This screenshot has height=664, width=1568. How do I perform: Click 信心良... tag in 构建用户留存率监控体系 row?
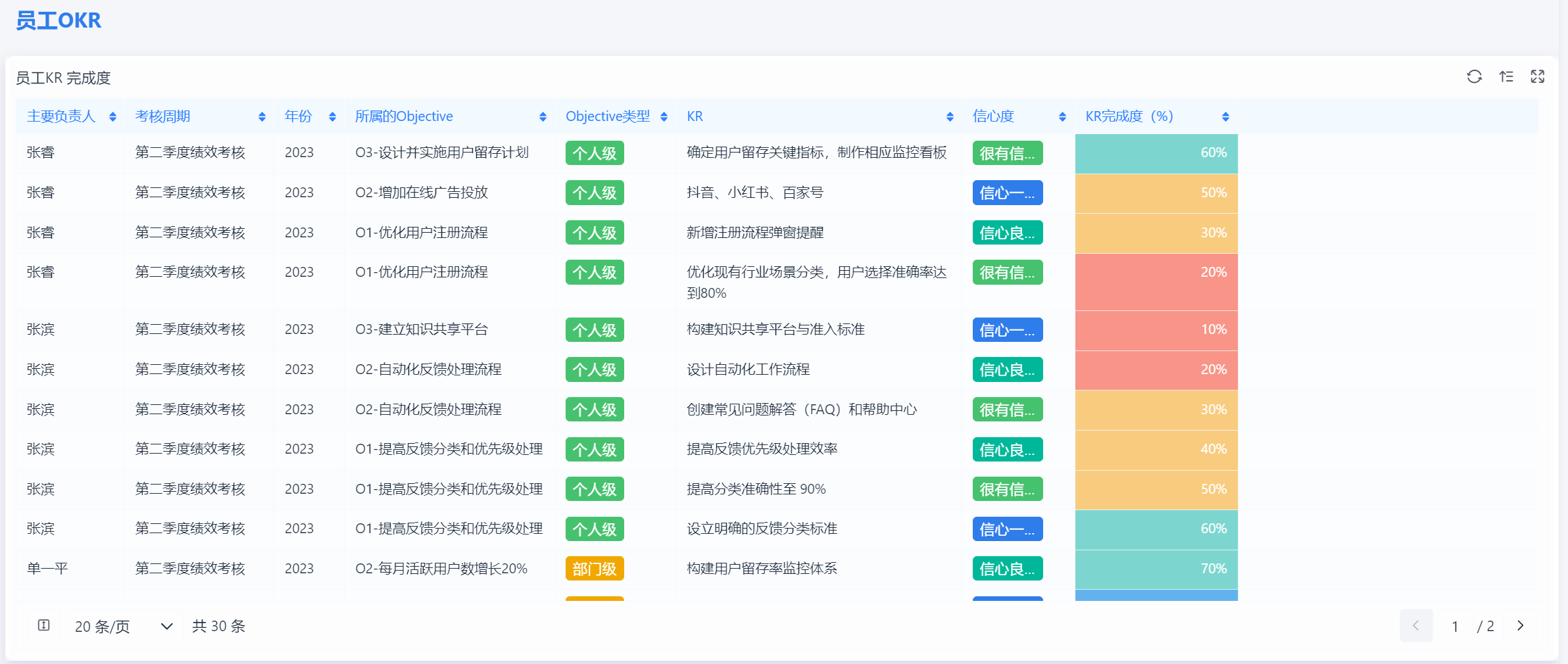coord(1007,569)
